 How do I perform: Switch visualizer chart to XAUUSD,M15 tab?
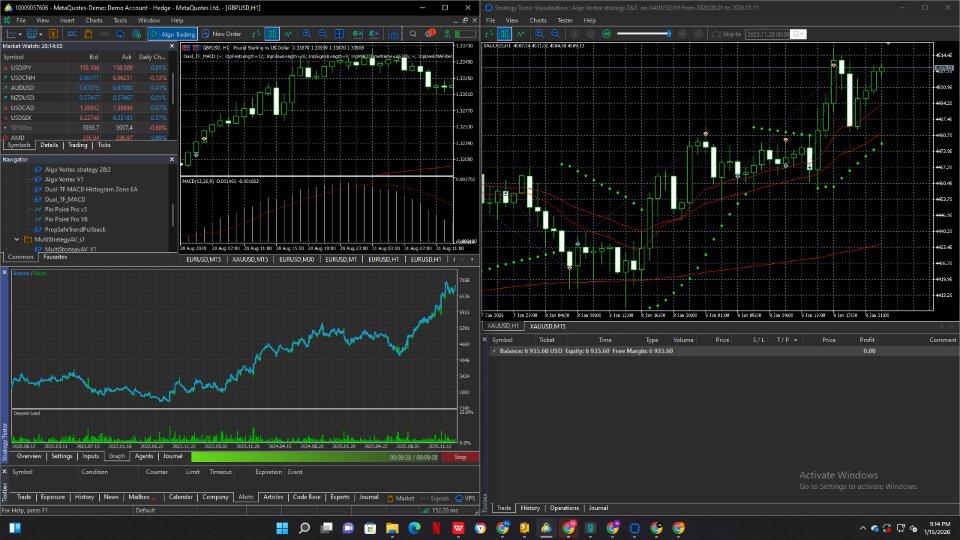[547, 326]
